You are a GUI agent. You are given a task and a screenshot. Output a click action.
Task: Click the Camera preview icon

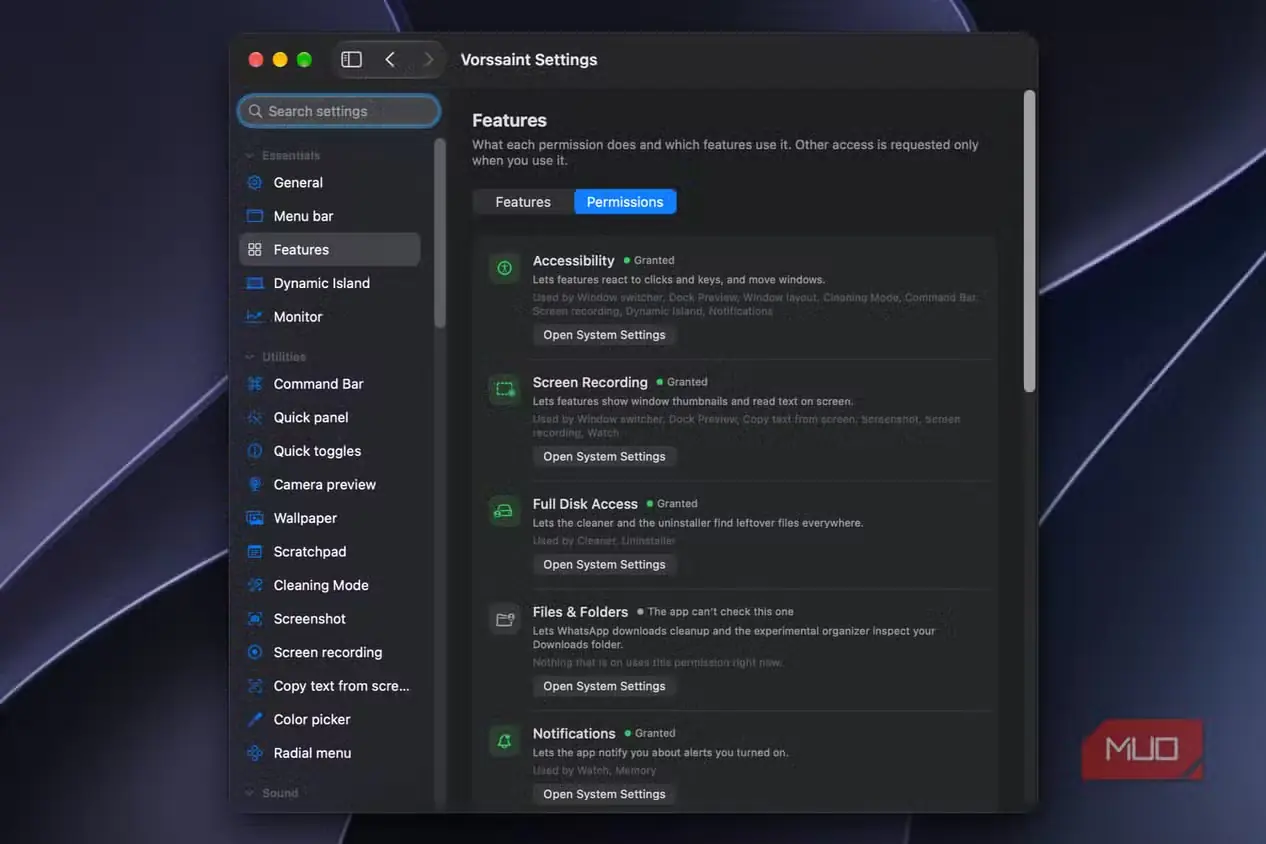point(255,485)
